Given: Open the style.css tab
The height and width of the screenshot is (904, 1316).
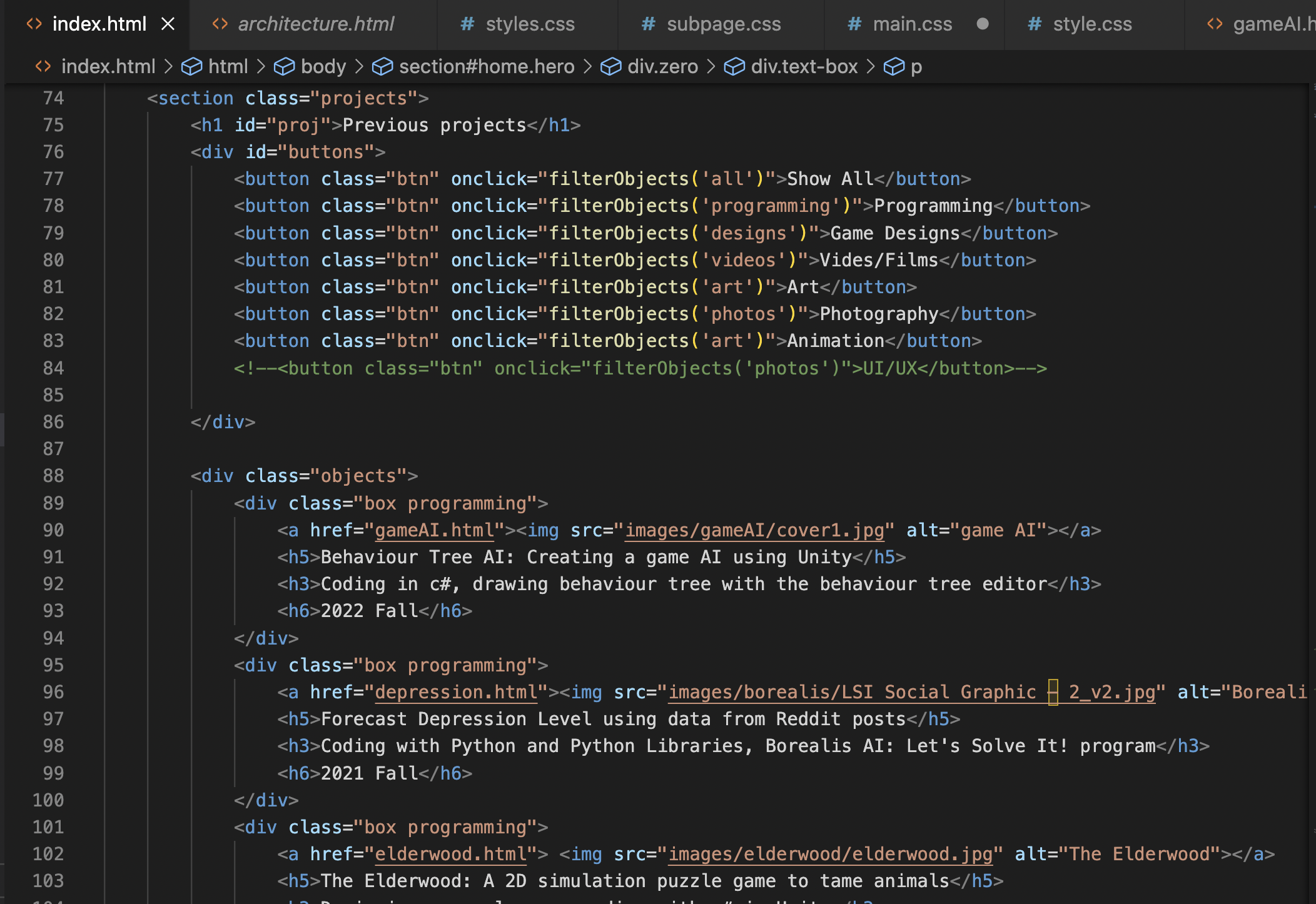Looking at the screenshot, I should [1092, 24].
